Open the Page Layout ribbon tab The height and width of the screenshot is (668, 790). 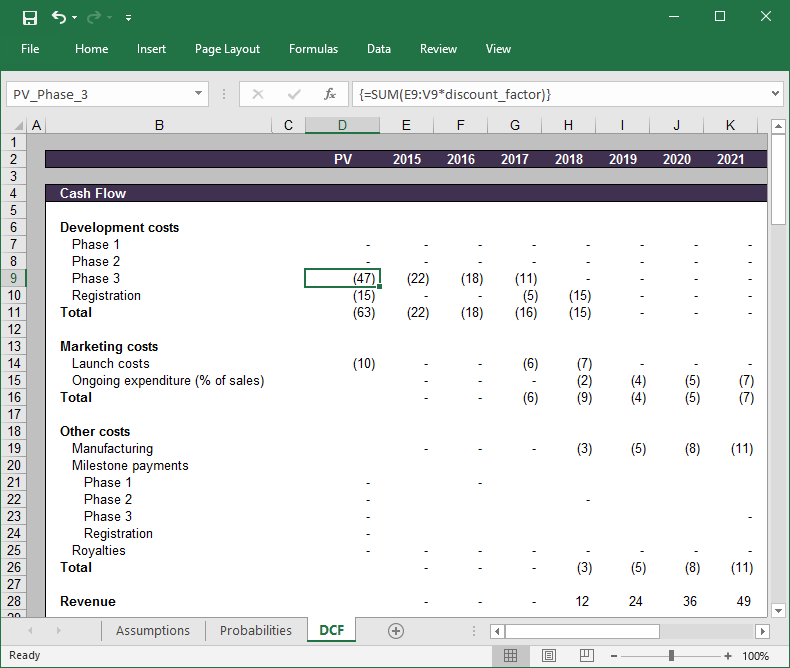click(227, 49)
